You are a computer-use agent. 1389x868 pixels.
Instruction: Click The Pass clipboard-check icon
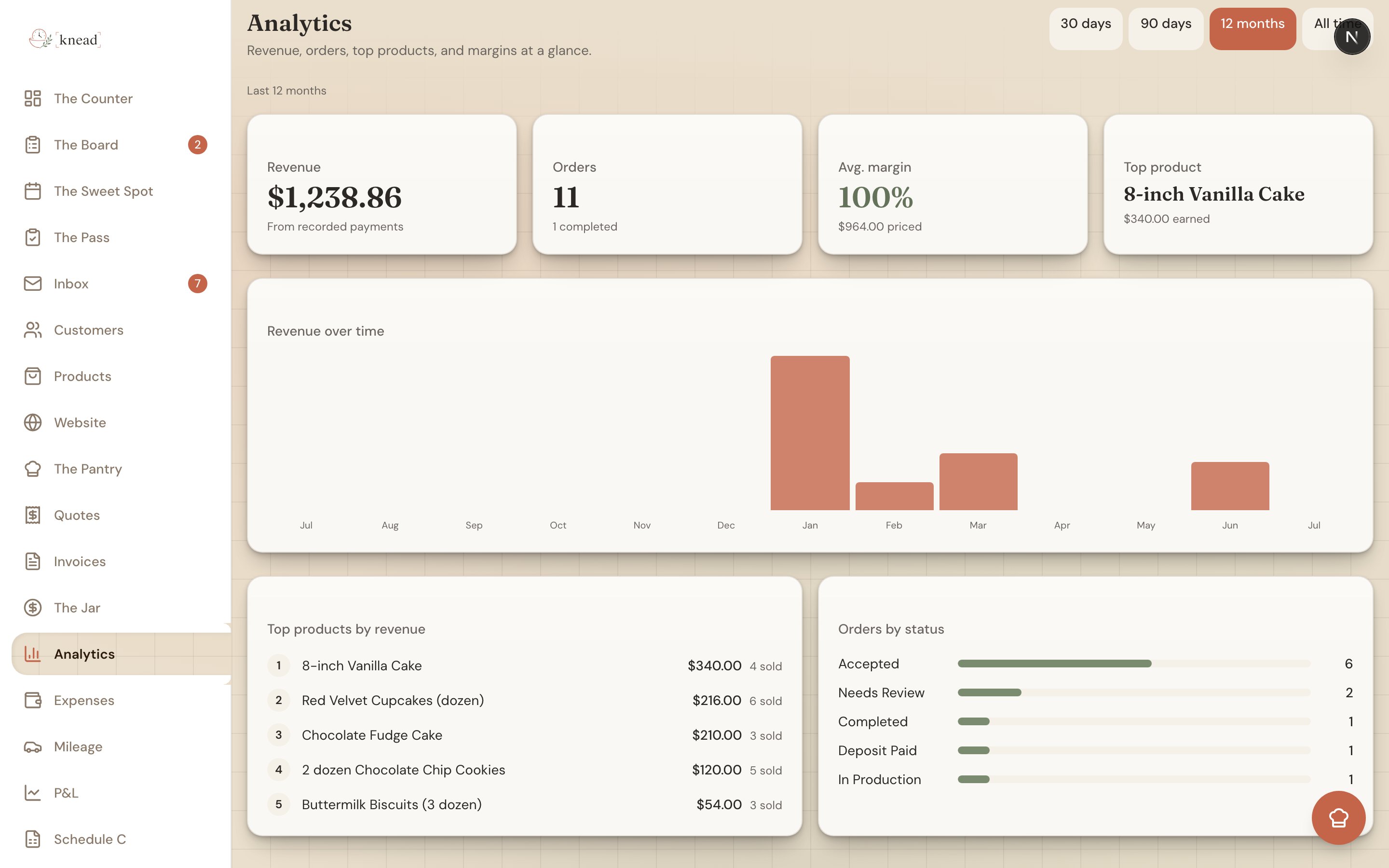[x=33, y=237]
